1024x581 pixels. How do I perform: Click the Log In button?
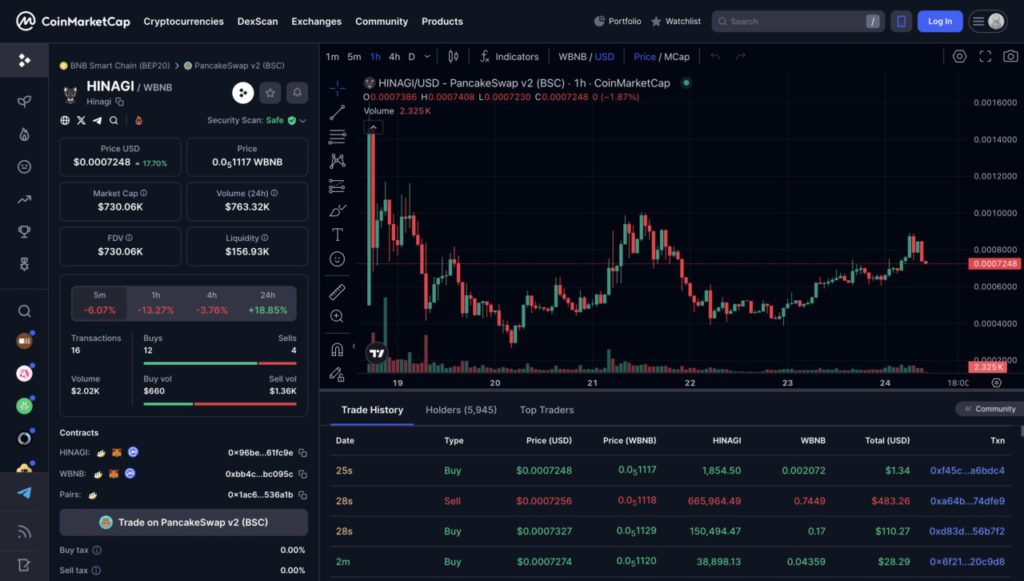coord(939,21)
